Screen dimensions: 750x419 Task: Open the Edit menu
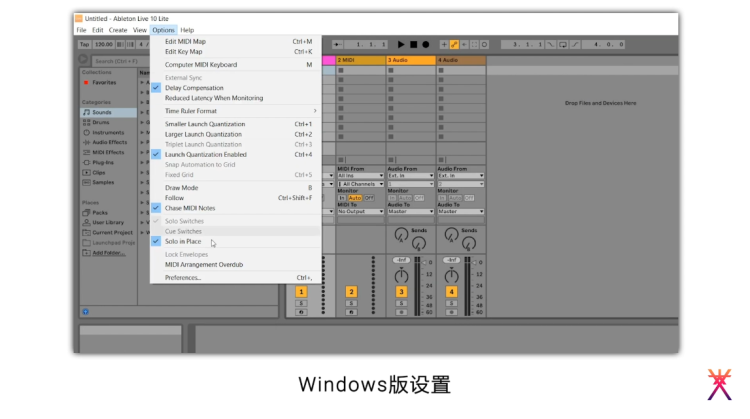coord(98,30)
